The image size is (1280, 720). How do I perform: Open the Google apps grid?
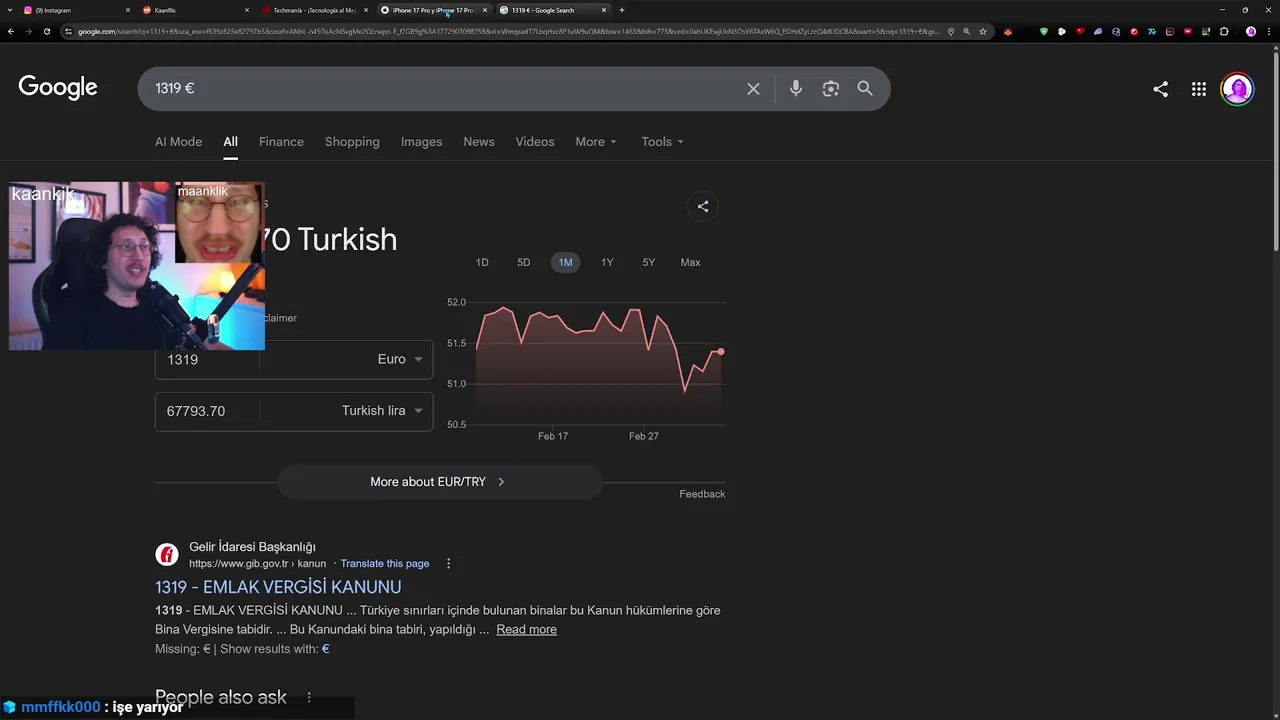tap(1199, 89)
